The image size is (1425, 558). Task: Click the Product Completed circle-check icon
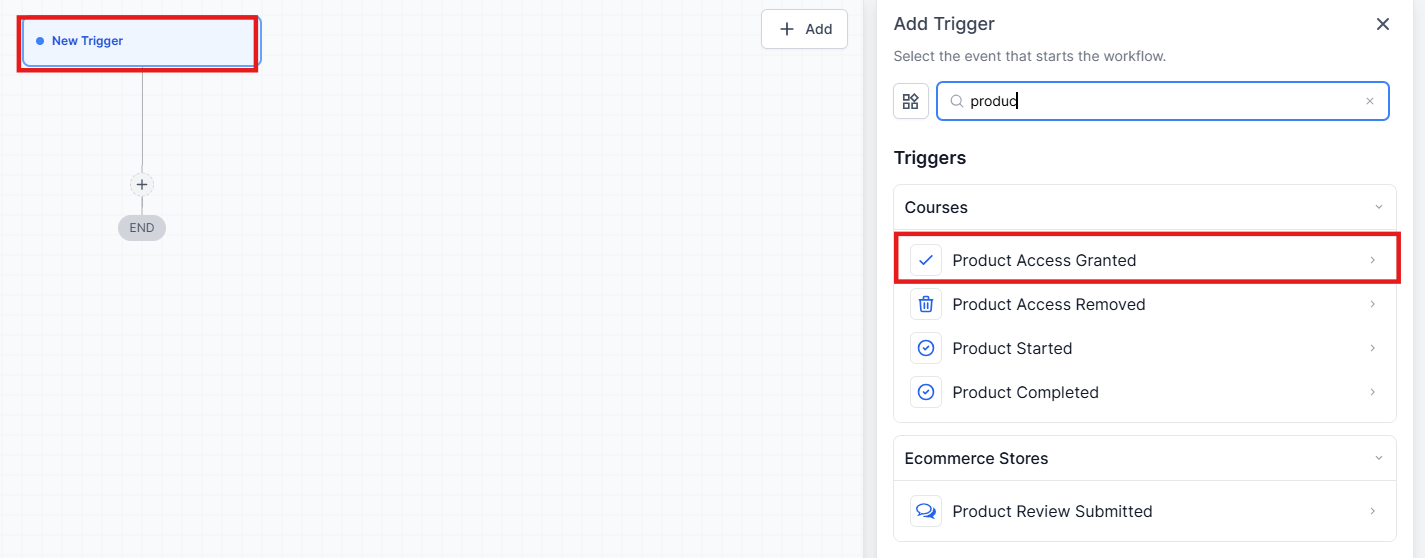coord(926,392)
